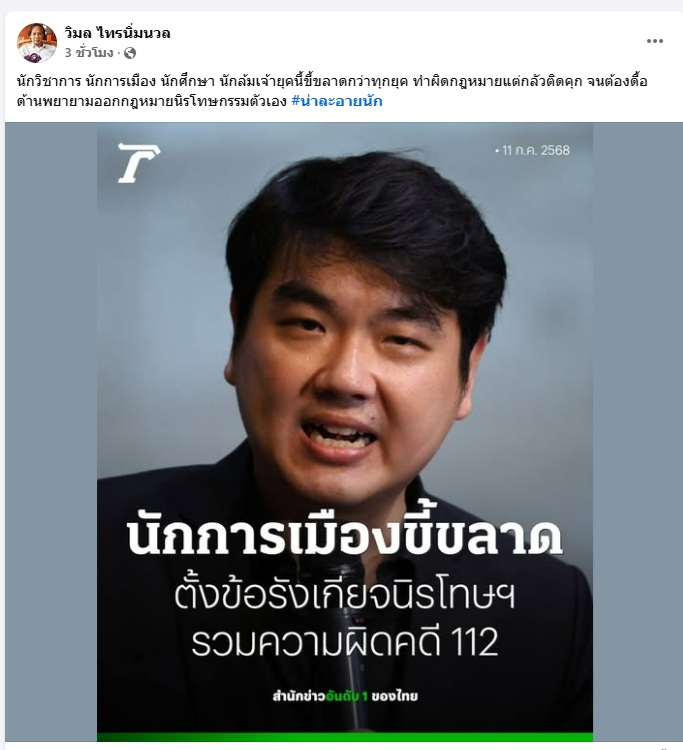Viewport: 683px width, 750px height.
Task: Click the first line of post text
Action: coord(332,81)
